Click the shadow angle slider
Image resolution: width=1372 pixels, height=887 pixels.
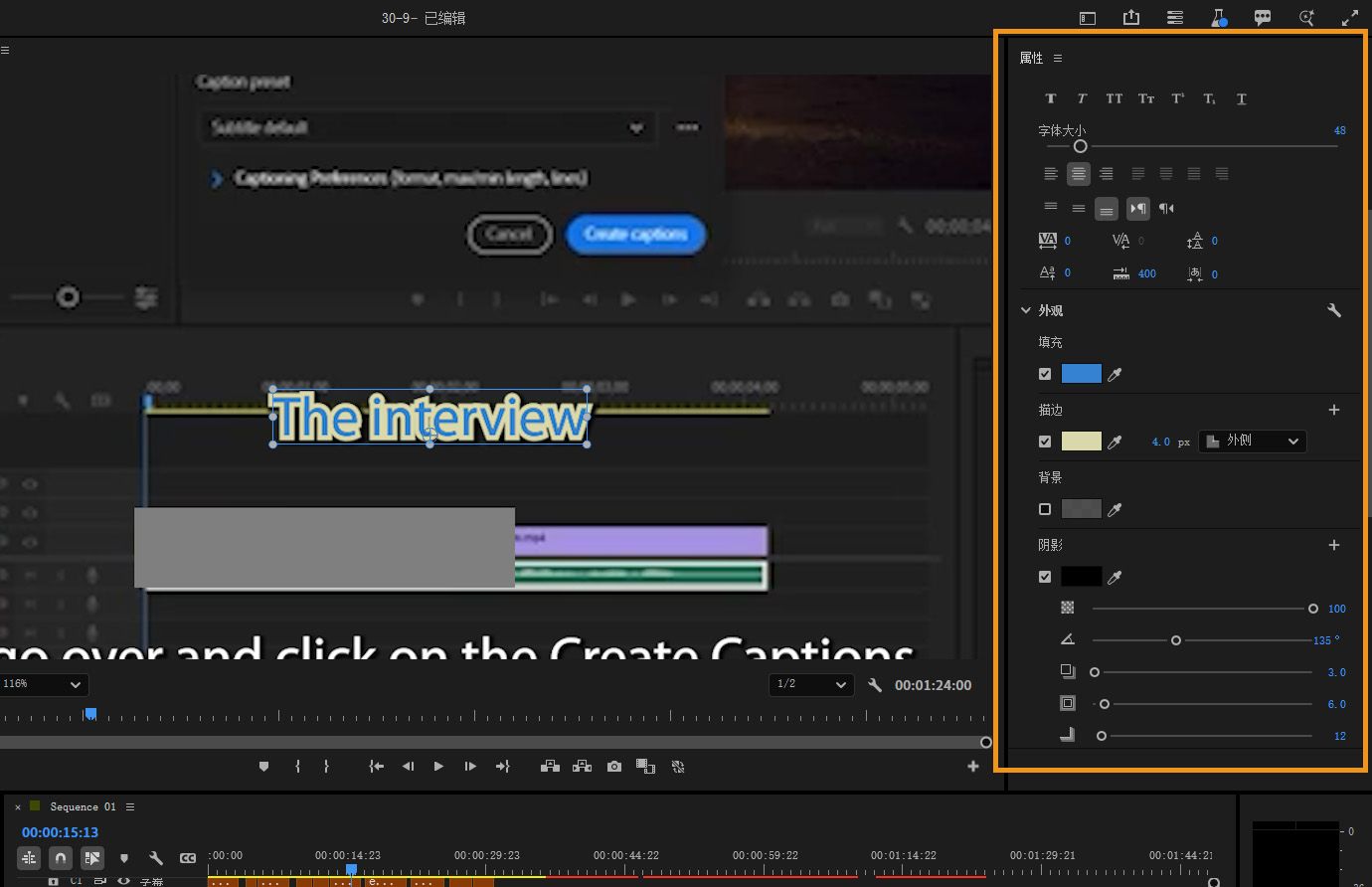pos(1202,640)
